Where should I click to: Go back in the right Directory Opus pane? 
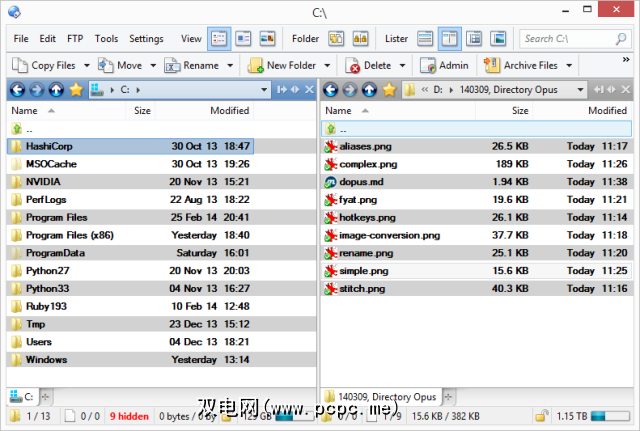pos(331,89)
